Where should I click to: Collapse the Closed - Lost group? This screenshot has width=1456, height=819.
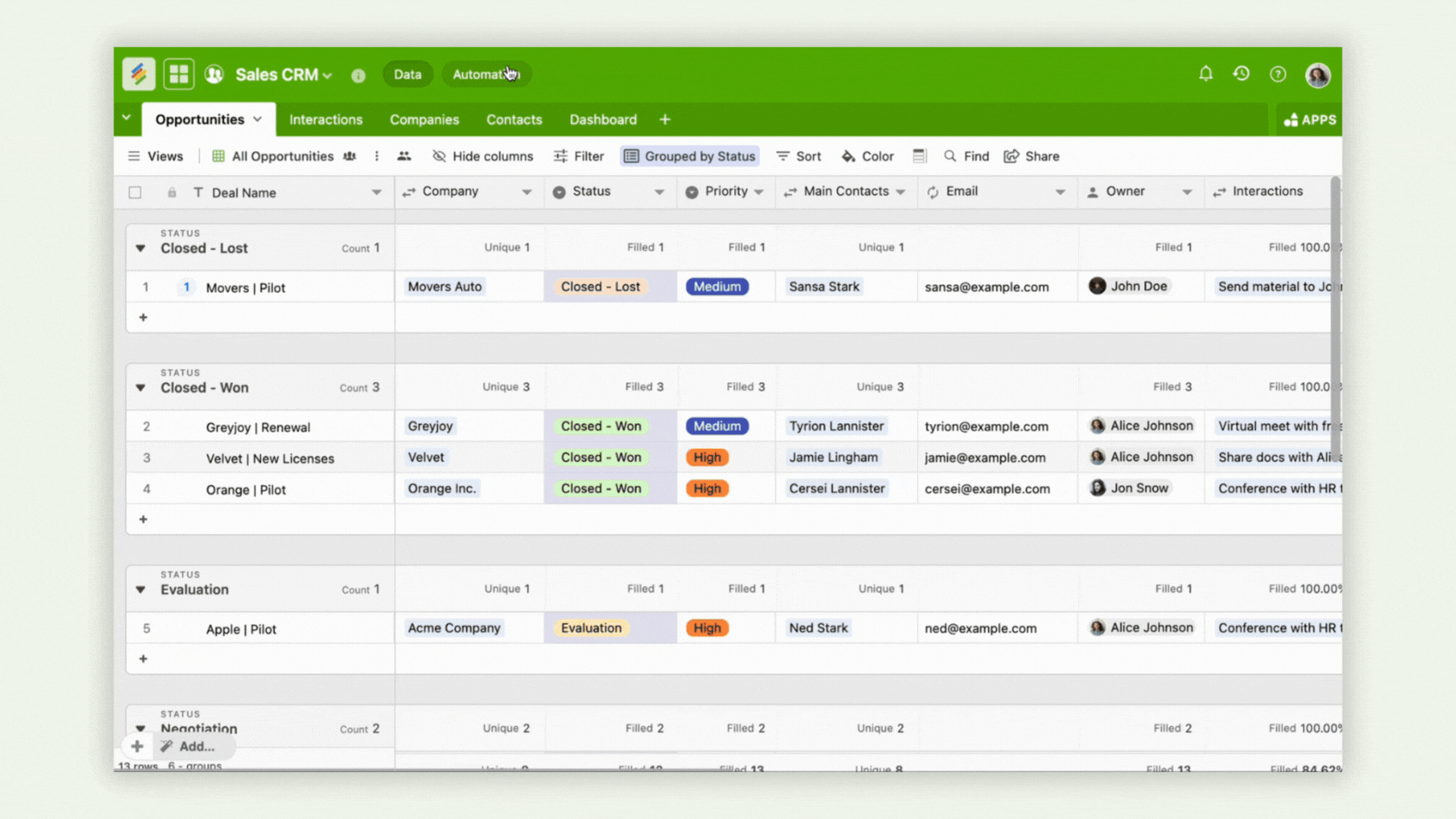[140, 249]
